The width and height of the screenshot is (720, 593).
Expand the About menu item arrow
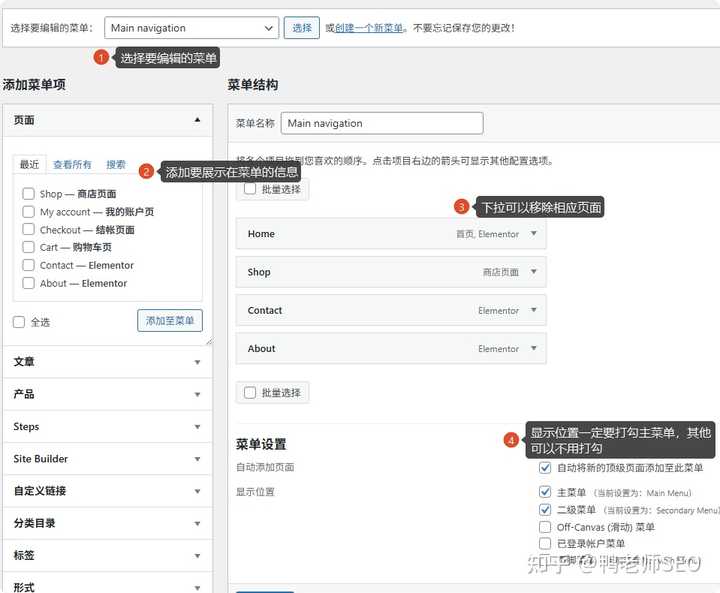(534, 349)
